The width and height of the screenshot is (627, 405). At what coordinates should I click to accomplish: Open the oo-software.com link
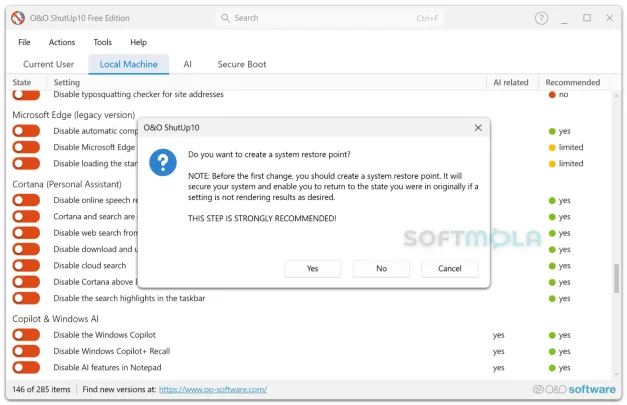pos(213,389)
